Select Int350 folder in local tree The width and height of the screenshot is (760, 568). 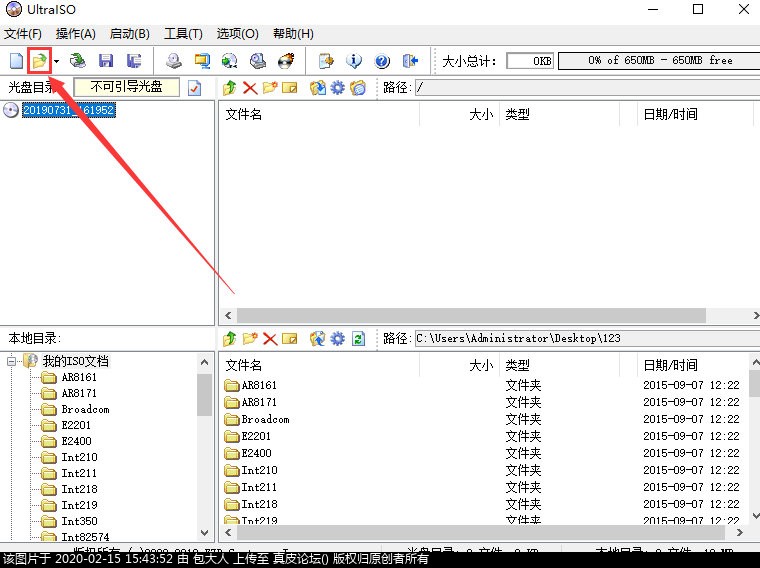tap(79, 521)
